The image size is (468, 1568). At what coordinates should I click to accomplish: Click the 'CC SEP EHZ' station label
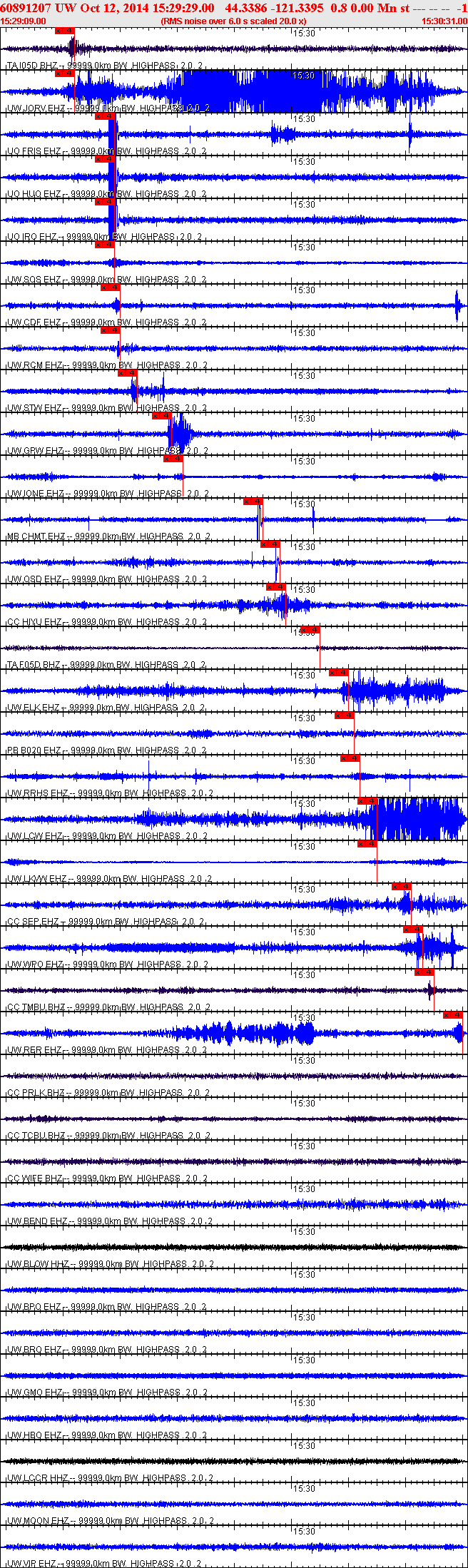[33, 922]
